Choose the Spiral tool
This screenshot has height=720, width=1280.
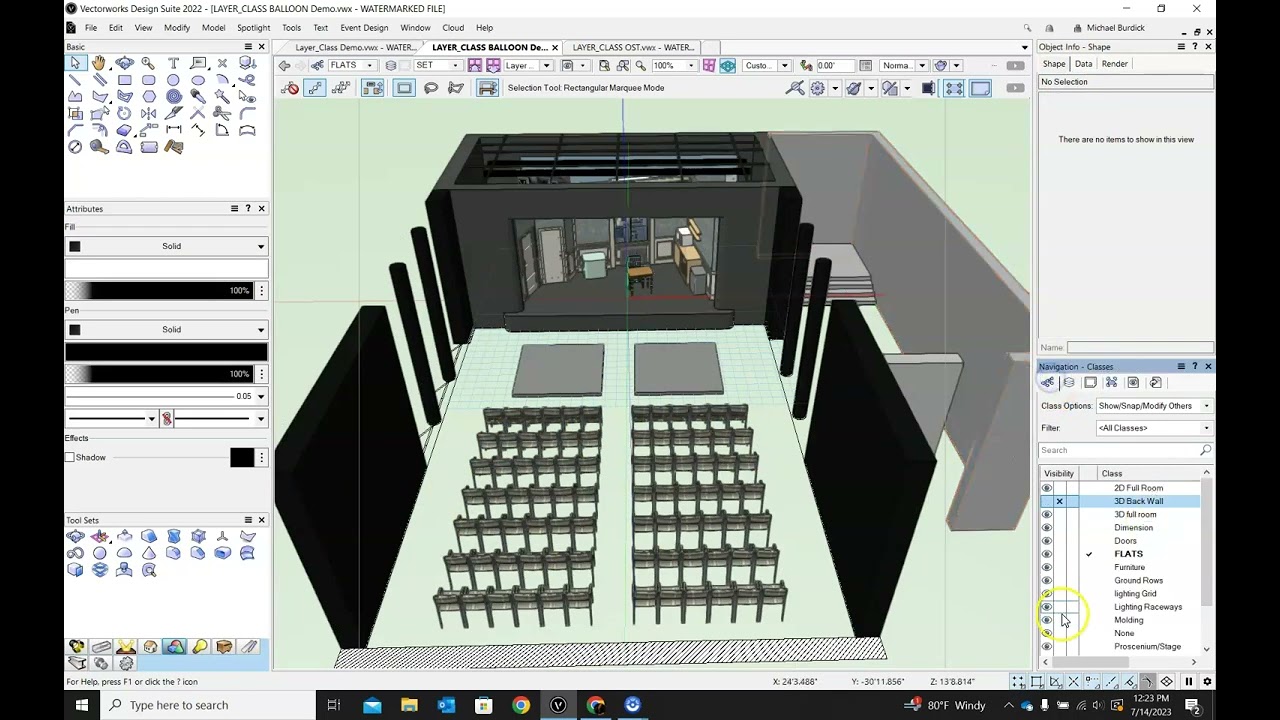[x=174, y=96]
